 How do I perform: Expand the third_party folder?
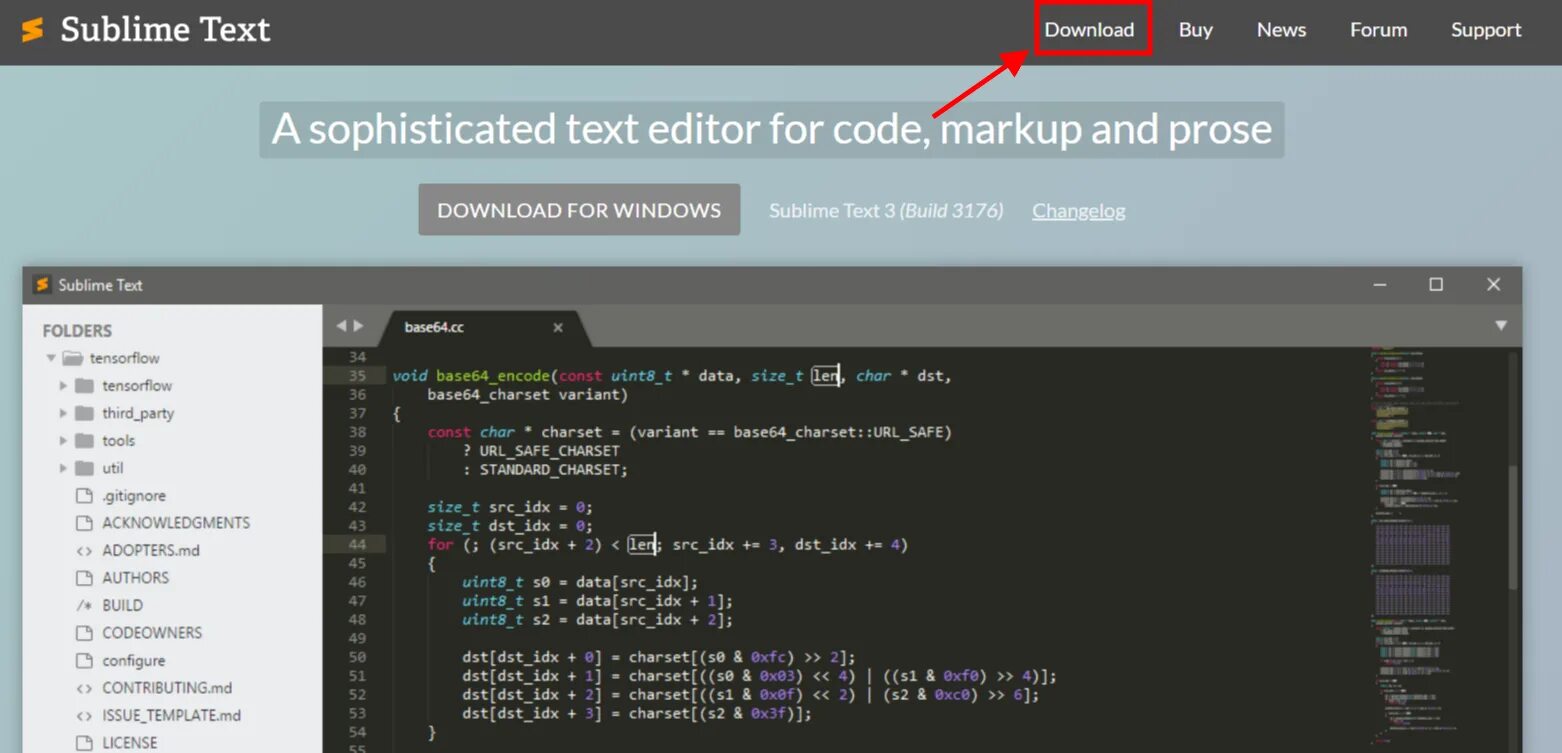pos(64,413)
